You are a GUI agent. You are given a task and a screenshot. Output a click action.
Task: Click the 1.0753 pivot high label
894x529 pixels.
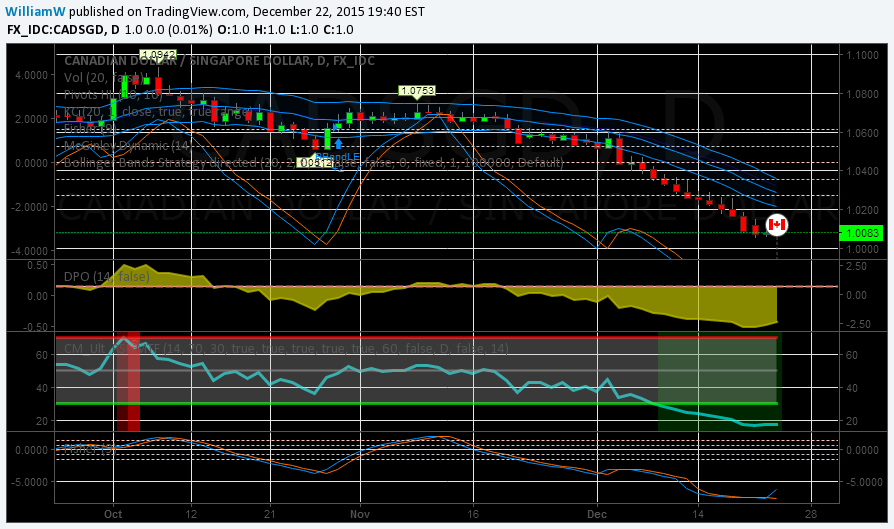coord(417,90)
